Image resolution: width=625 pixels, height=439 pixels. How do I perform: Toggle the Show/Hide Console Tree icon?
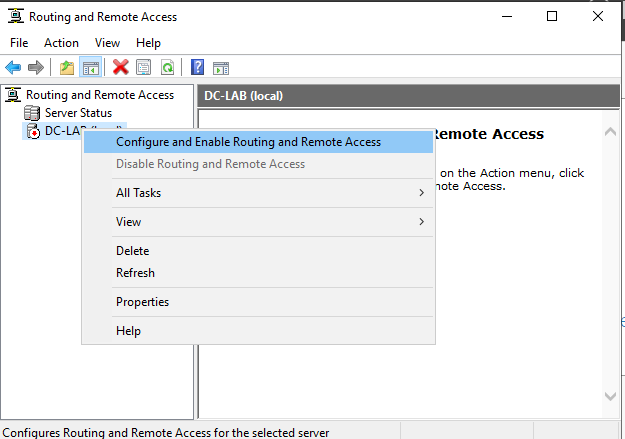click(x=90, y=67)
